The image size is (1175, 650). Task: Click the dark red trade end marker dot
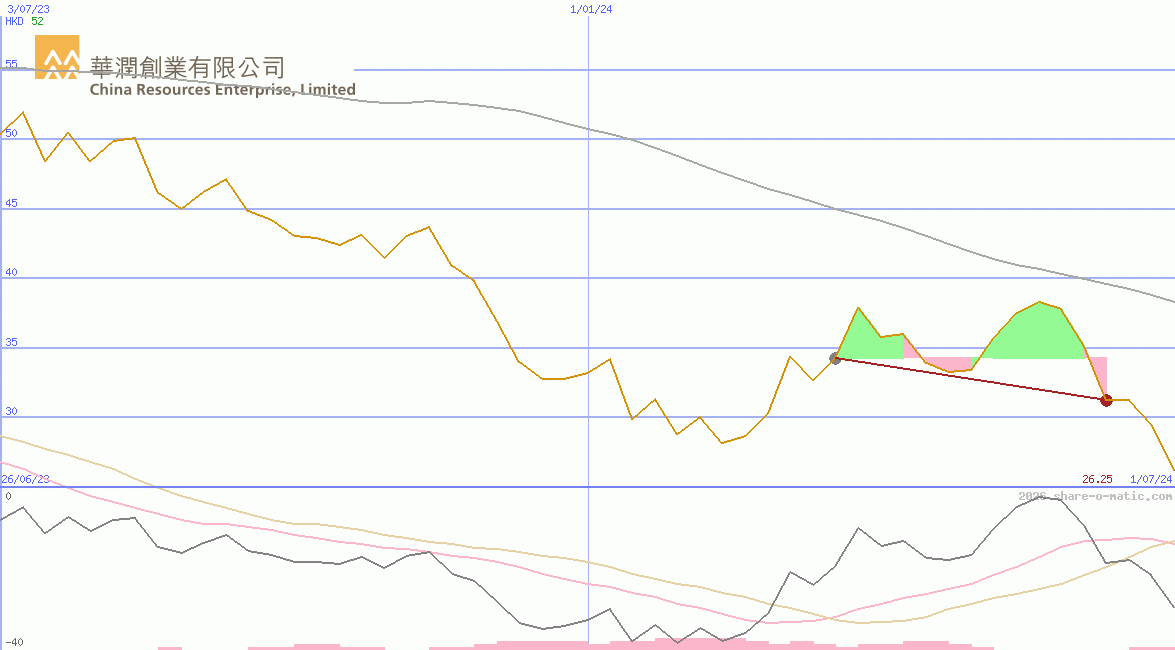click(1106, 400)
